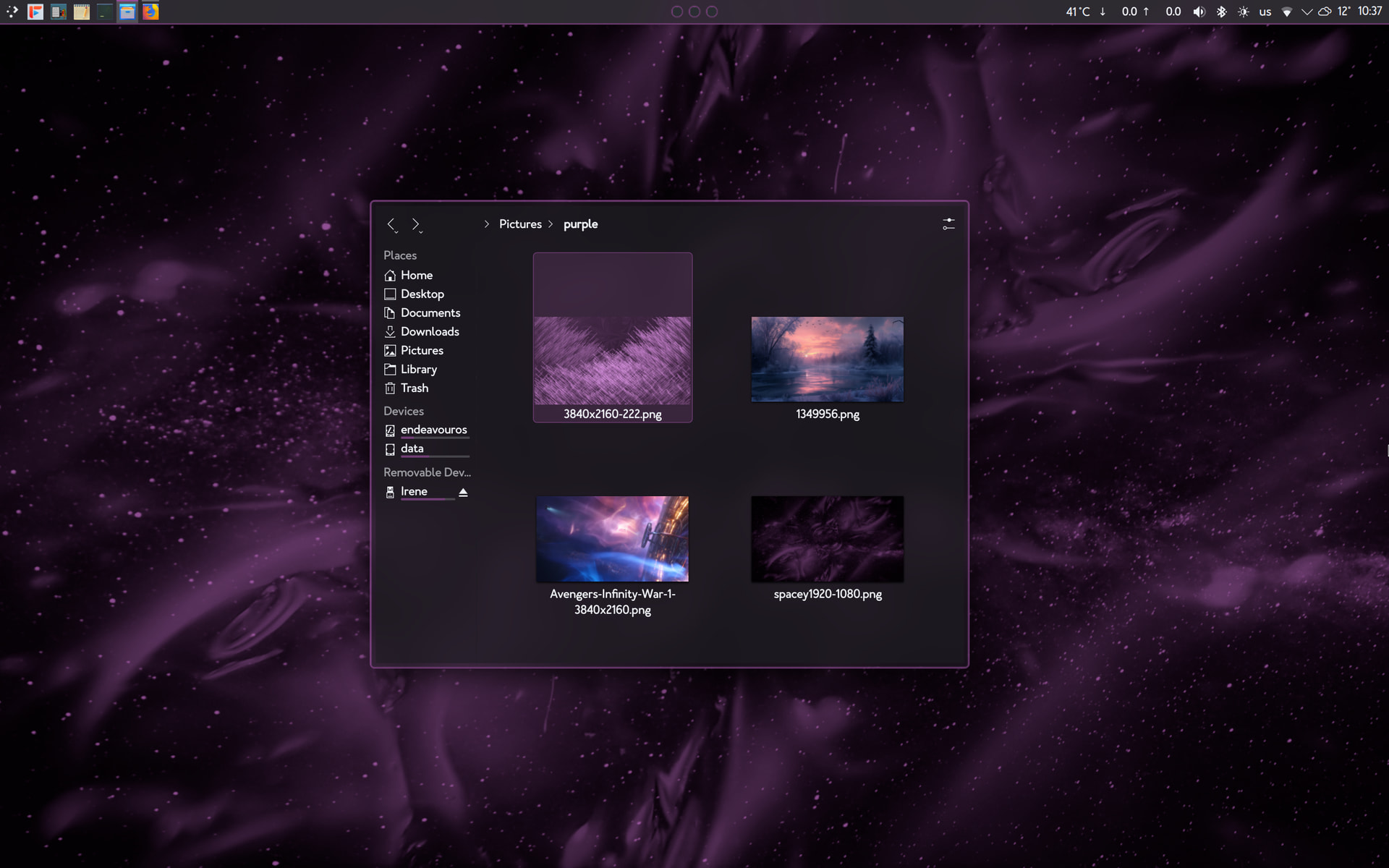Go forward using the right arrow

tap(415, 224)
